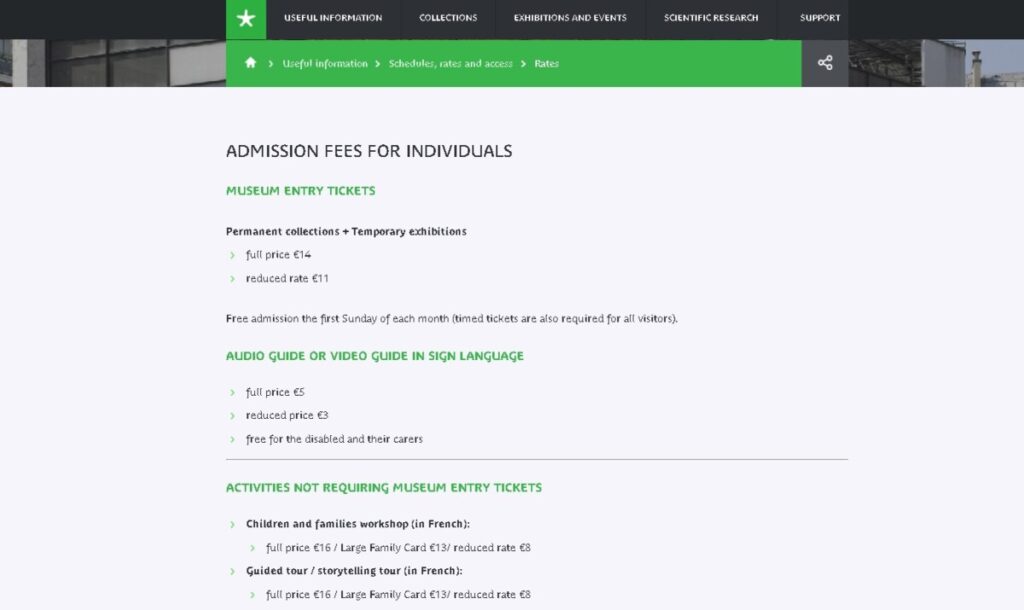Click Guided tour / storytelling tour item
Viewport: 1024px width, 610px height.
coord(354,571)
